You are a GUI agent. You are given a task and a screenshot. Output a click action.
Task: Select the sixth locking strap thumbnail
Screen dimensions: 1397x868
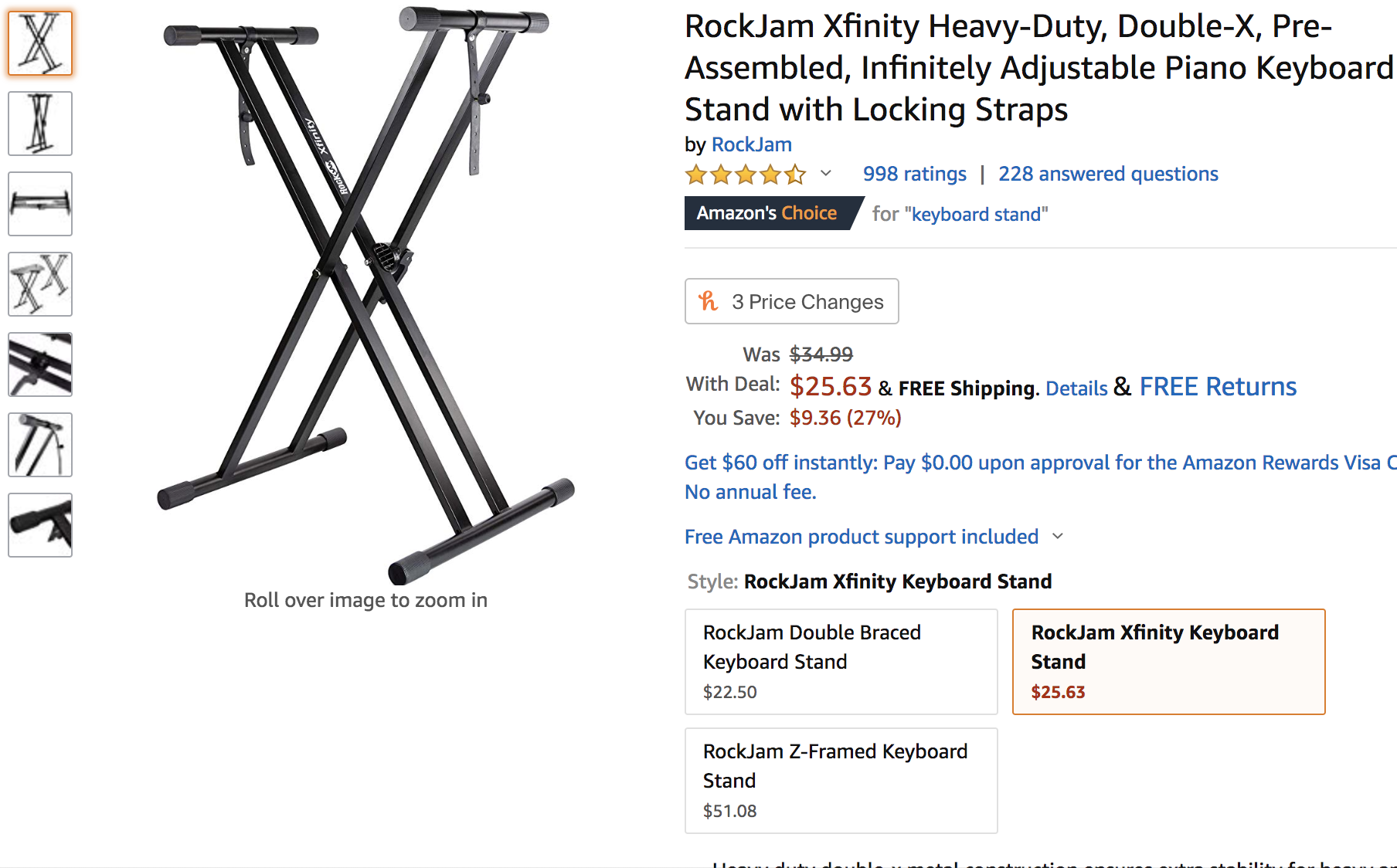40,445
